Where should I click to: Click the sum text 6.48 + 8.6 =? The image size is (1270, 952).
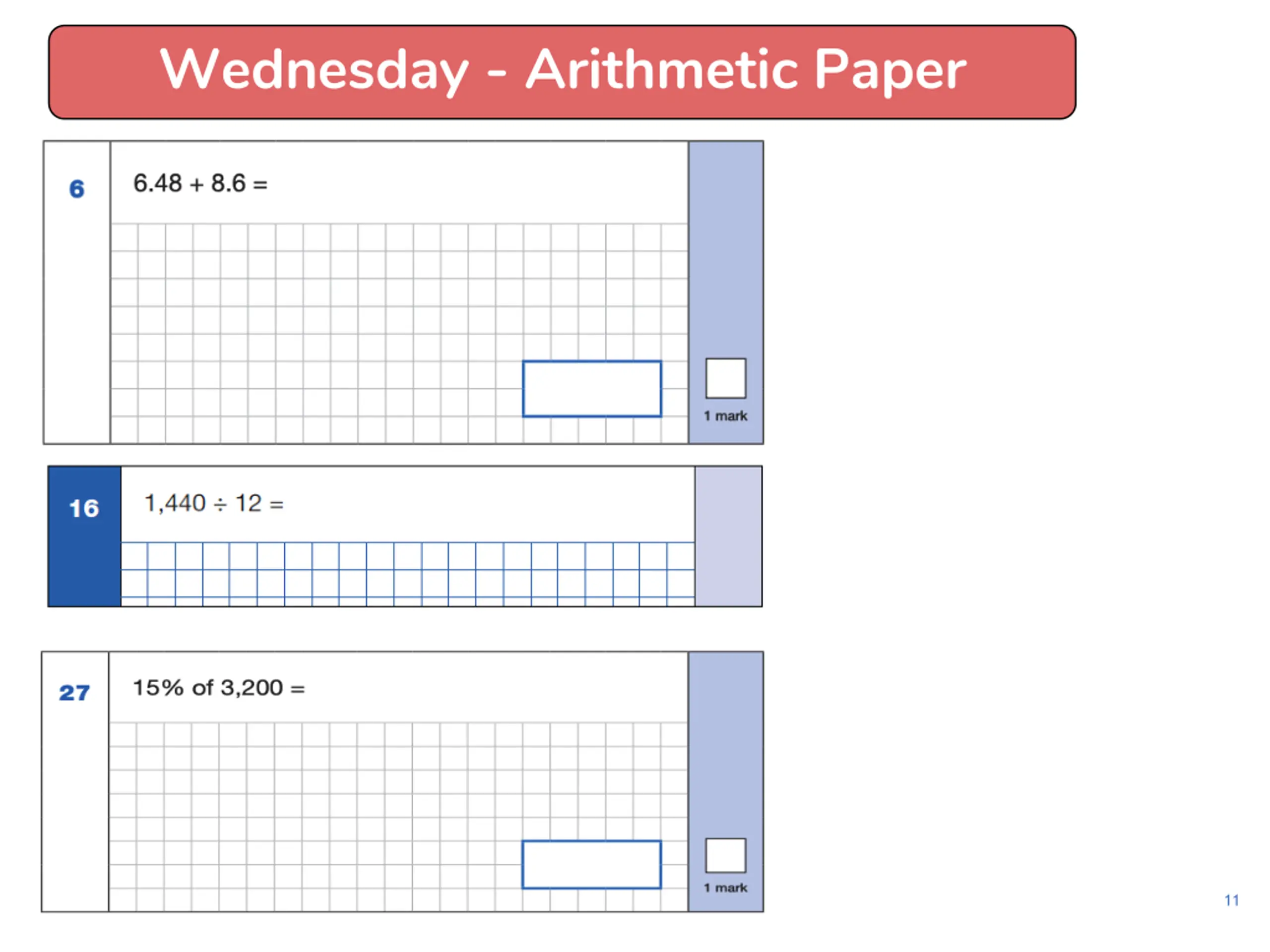coord(200,183)
